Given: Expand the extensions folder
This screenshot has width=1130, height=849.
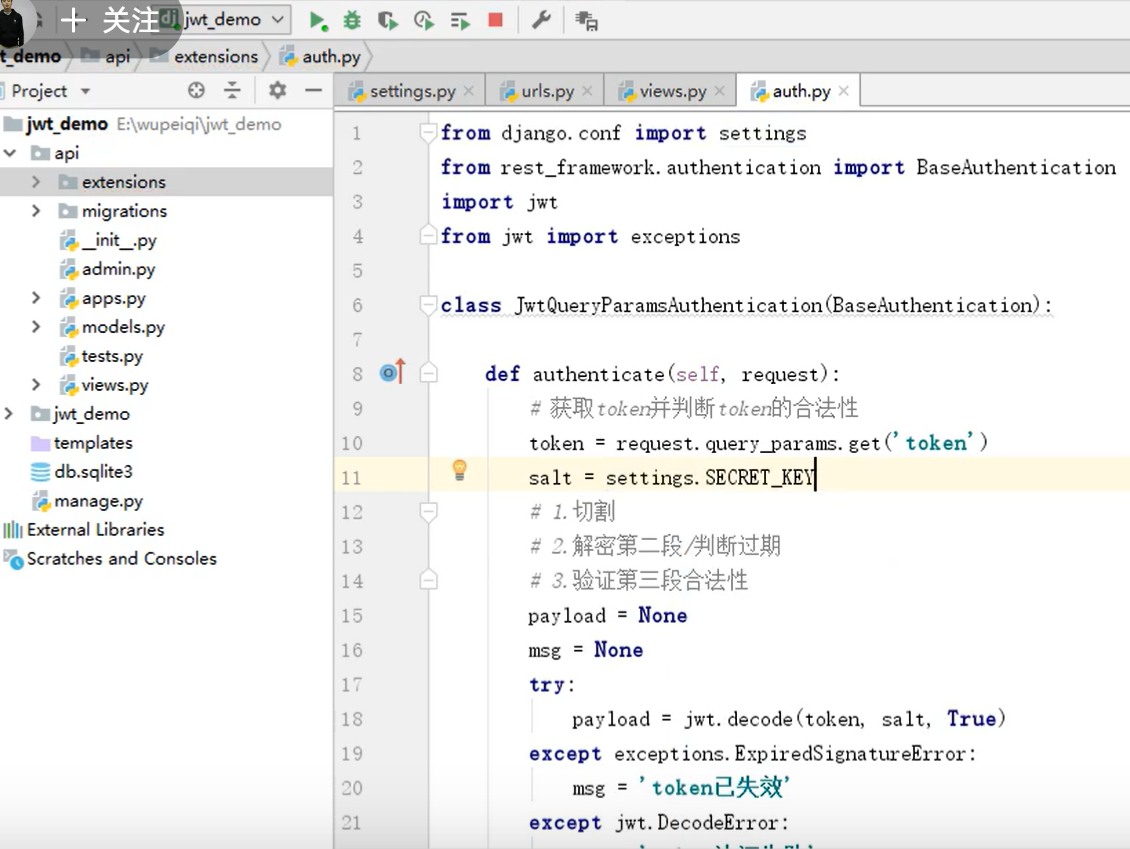Looking at the screenshot, I should 36,182.
